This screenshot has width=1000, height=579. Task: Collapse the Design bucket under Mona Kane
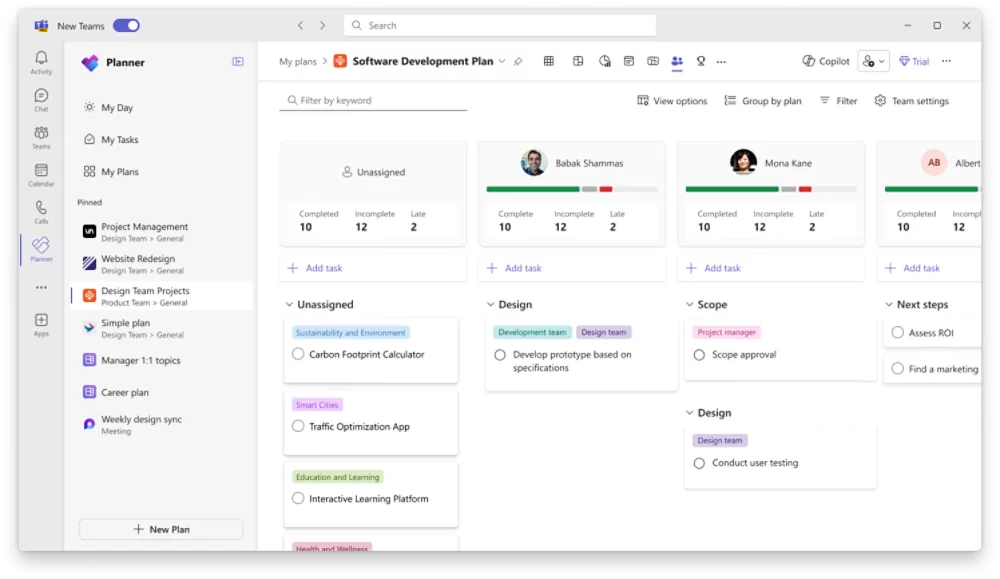(x=689, y=413)
